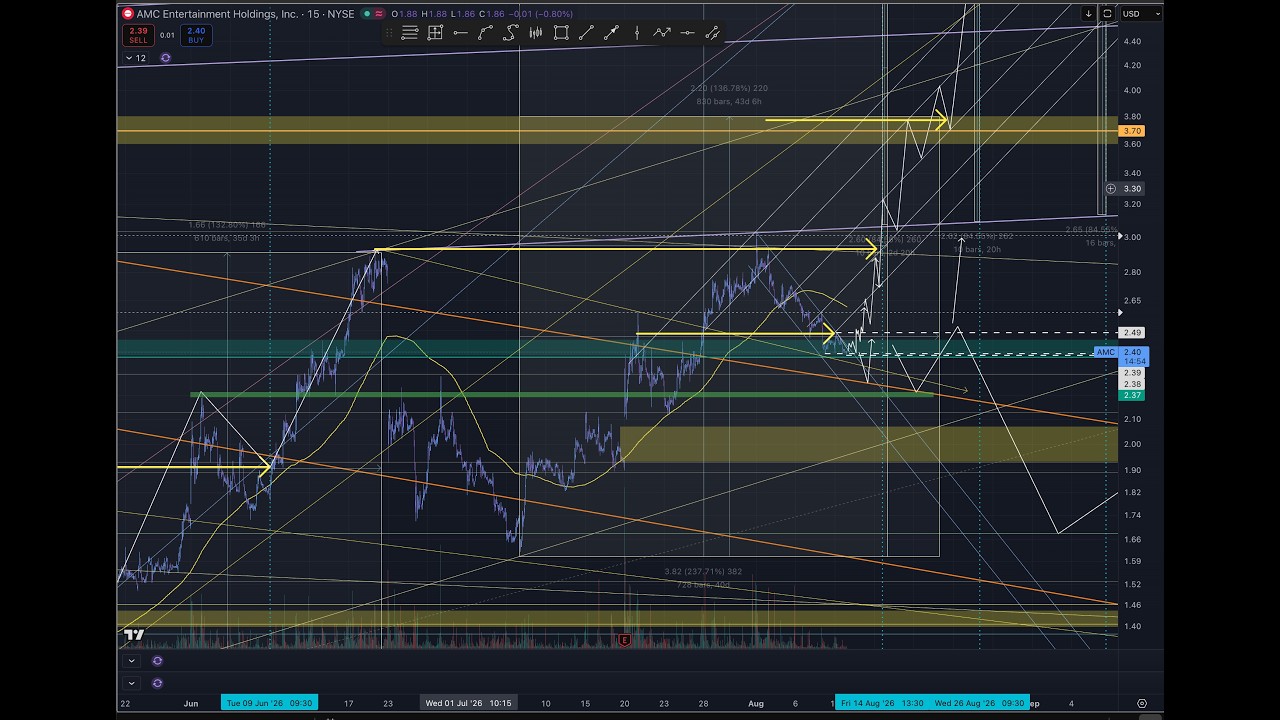Select the vertical line tool
Screen dimensions: 1280x720
[x=637, y=33]
